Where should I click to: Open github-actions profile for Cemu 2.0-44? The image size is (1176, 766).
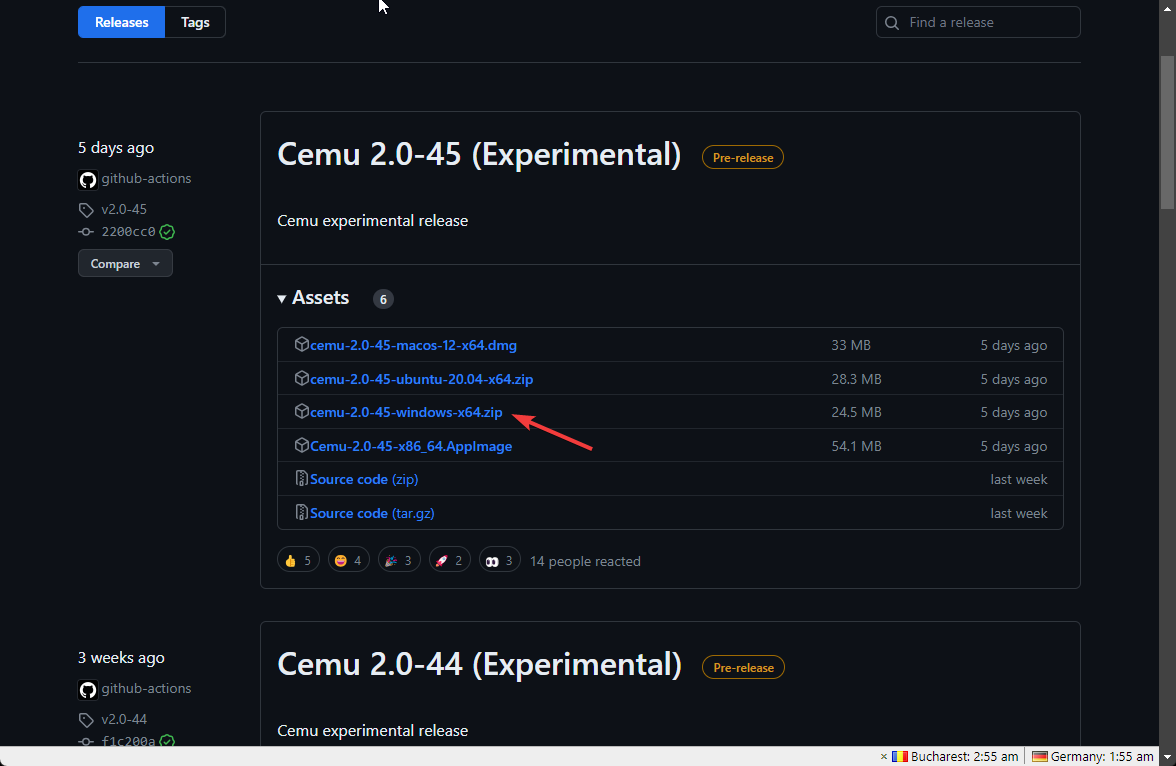click(146, 688)
